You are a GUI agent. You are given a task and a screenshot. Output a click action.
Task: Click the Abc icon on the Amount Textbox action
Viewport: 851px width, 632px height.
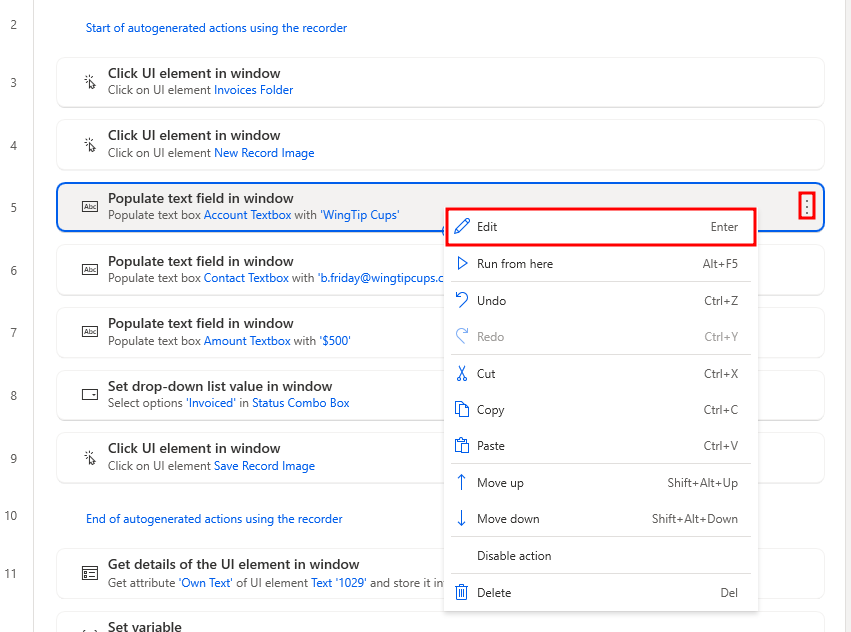[88, 332]
